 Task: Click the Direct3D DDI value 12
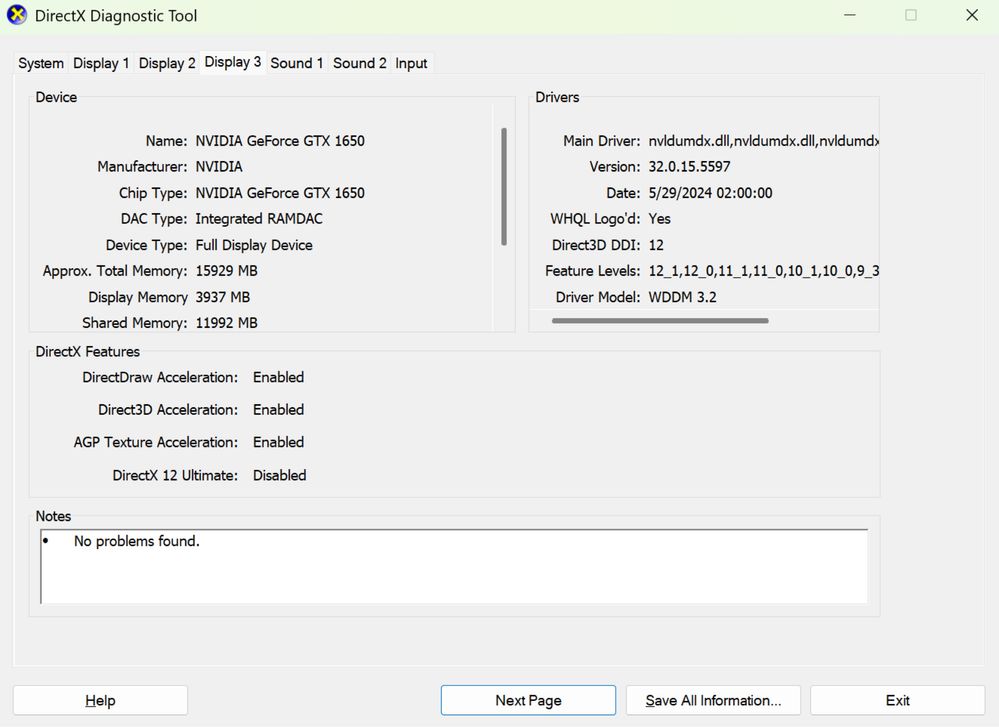[656, 245]
